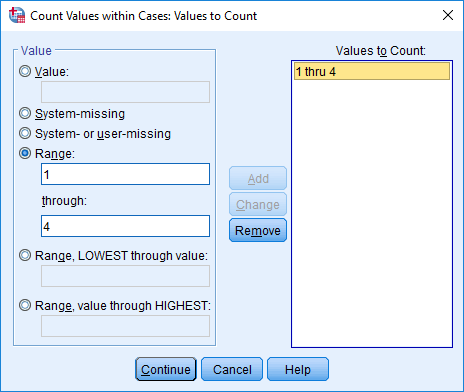Viewport: 464px width, 392px height.
Task: Select the '1 thru 4' list entry
Action: coord(372,71)
